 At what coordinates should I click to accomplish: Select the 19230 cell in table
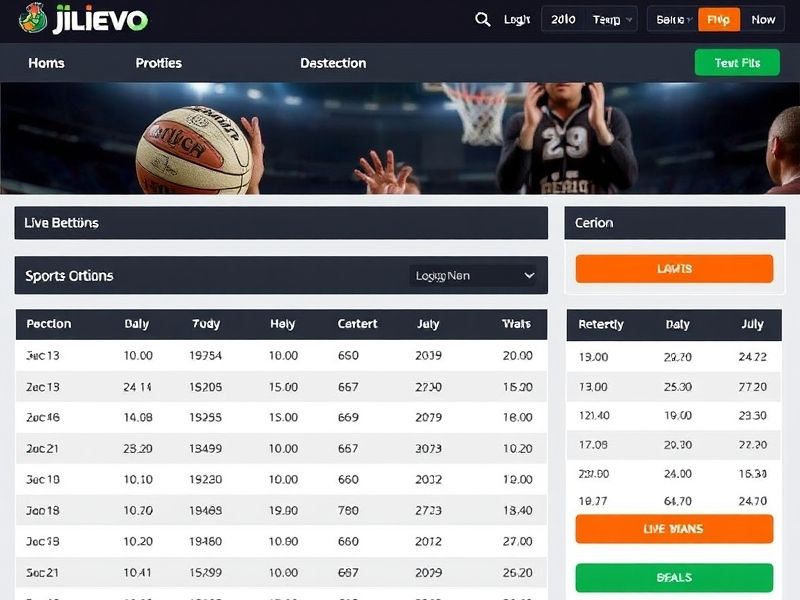coord(206,480)
